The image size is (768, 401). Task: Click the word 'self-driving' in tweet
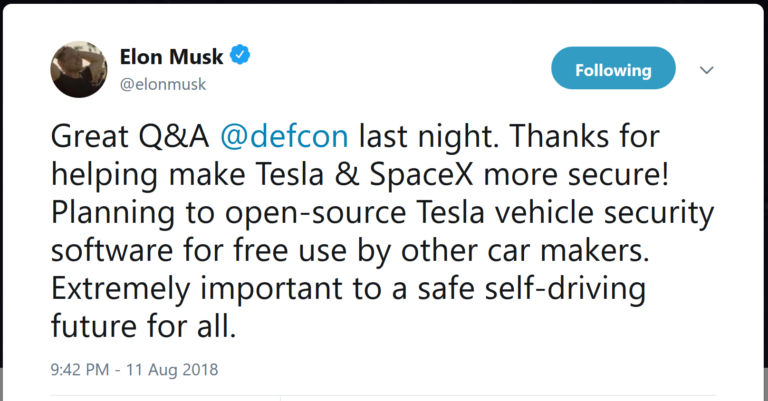pos(565,289)
